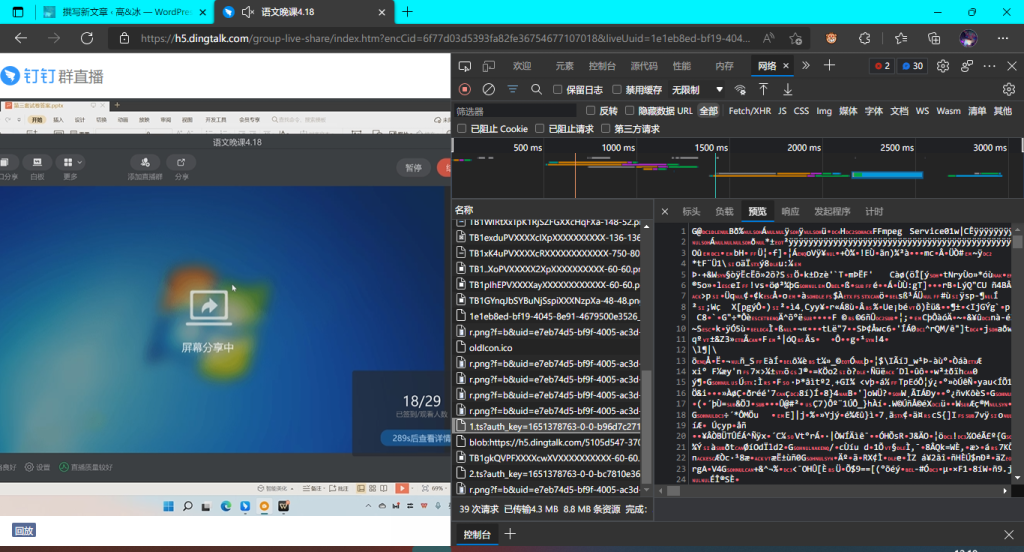Image resolution: width=1024 pixels, height=552 pixels.
Task: Click the import HAR file upload arrow
Action: 763,90
